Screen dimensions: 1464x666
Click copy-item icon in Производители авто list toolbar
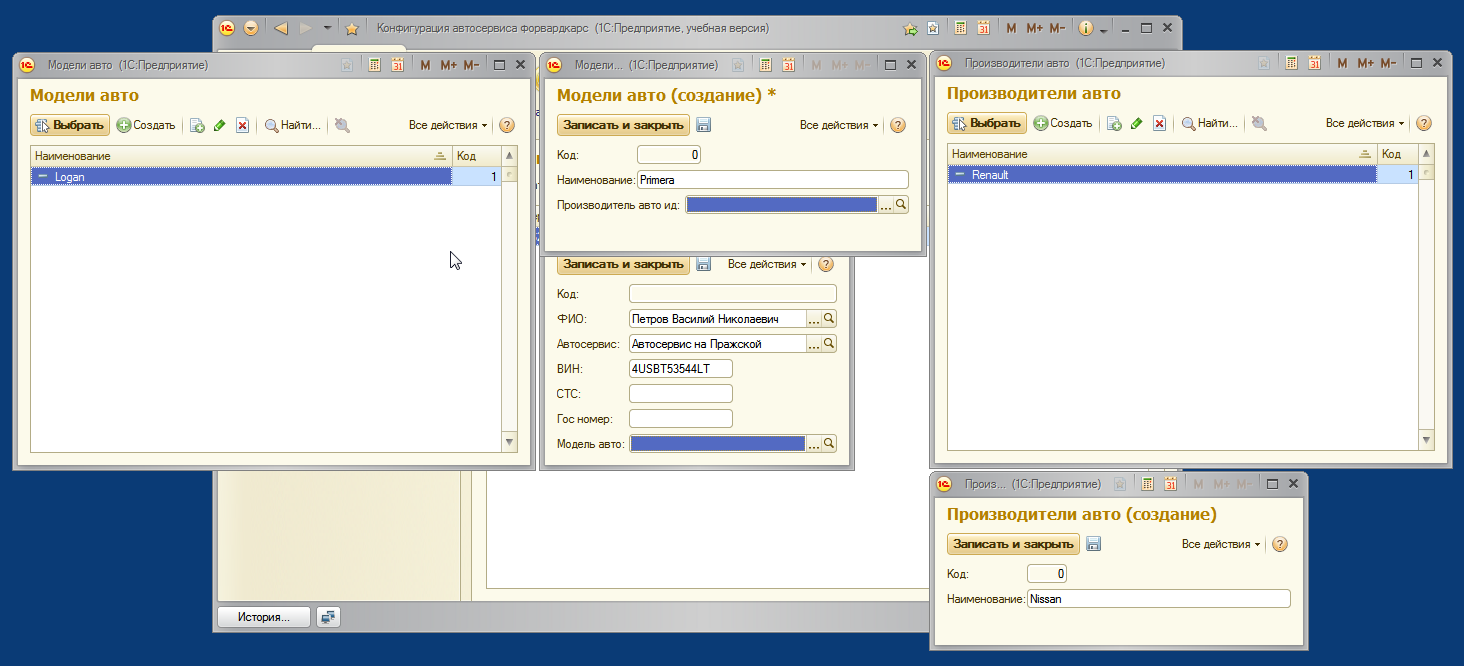(1115, 124)
